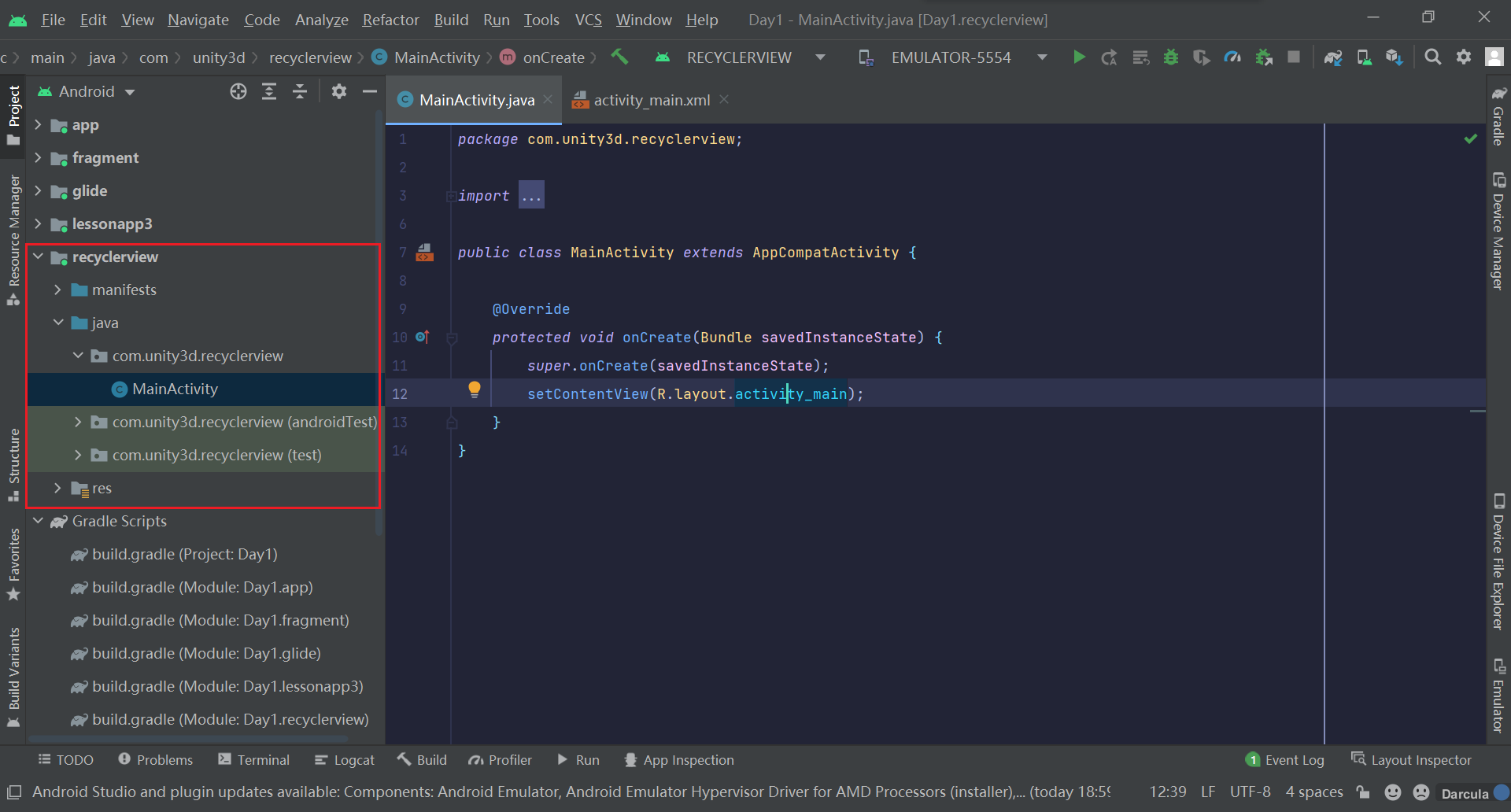Click the Stop button in toolbar
The width and height of the screenshot is (1511, 812).
(1294, 57)
